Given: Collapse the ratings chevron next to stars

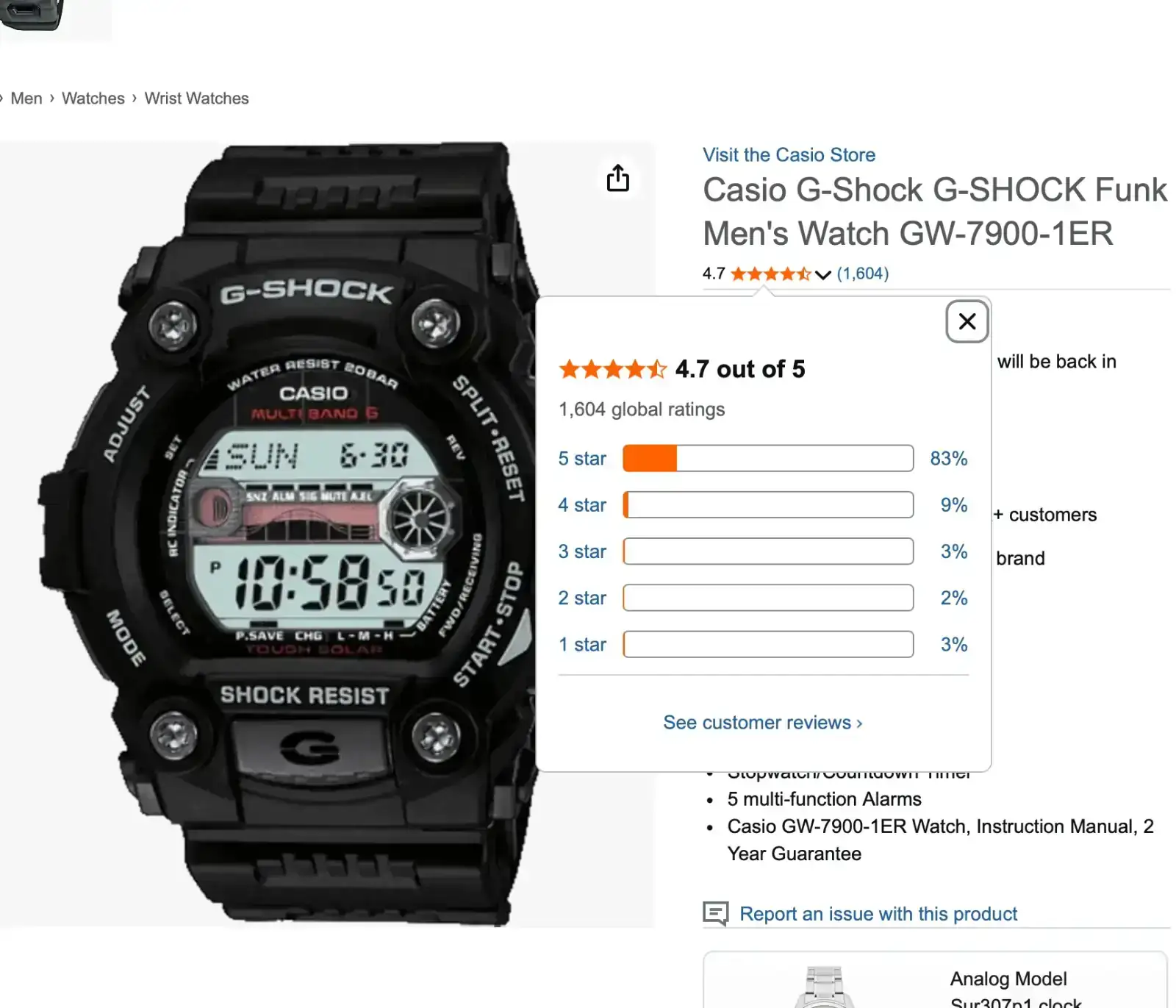Looking at the screenshot, I should click(x=823, y=275).
